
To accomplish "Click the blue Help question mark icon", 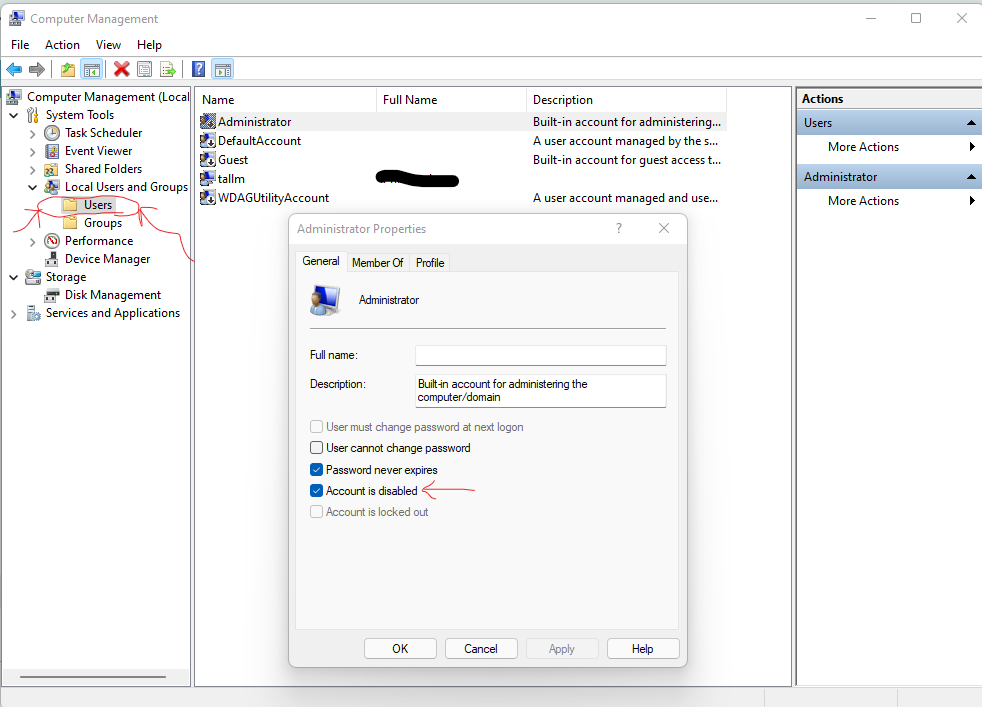I will coord(198,69).
